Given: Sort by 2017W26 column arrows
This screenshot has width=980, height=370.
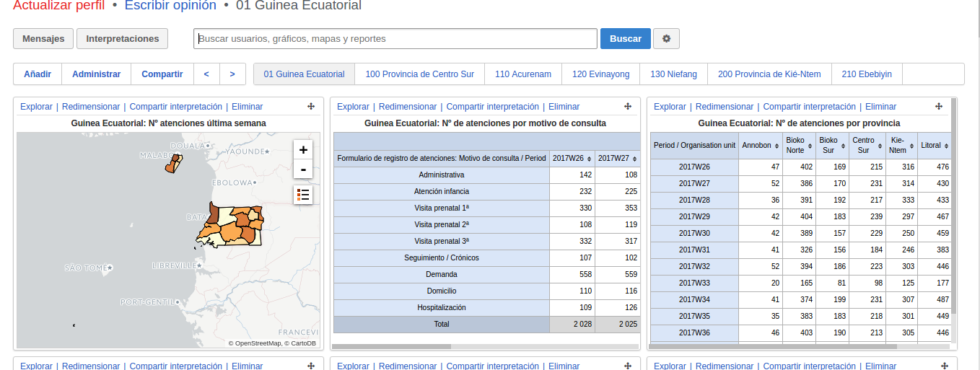Looking at the screenshot, I should [589, 159].
